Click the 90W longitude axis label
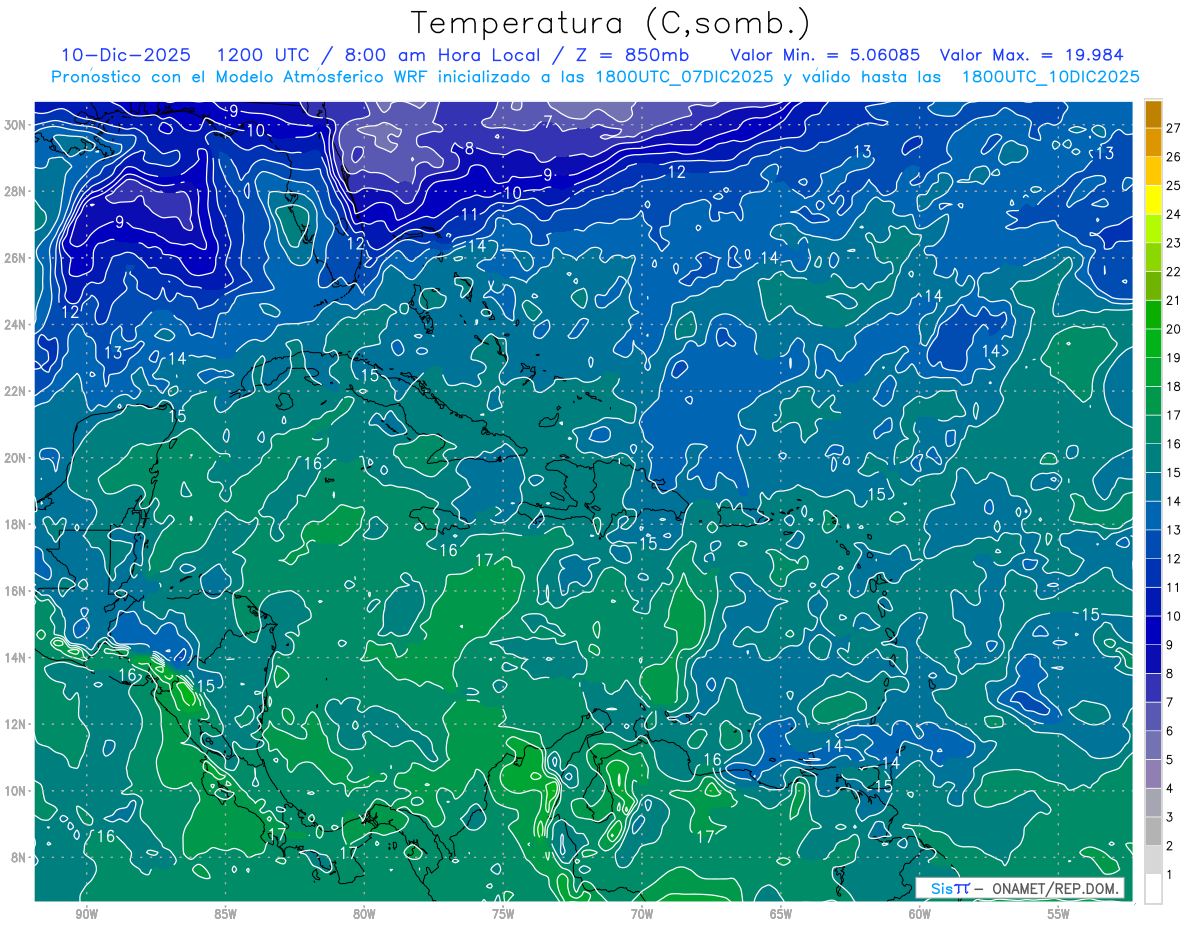1200x927 pixels. coord(87,914)
